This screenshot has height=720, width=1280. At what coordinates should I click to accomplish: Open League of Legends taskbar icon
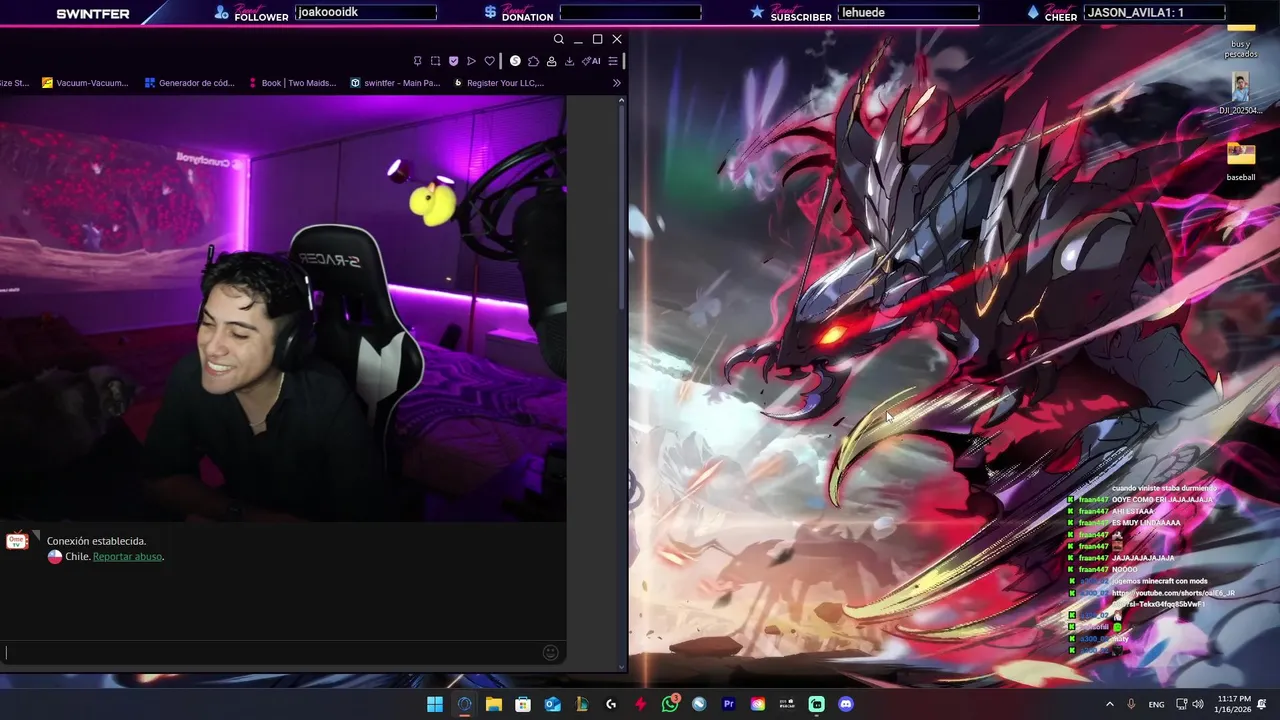581,704
